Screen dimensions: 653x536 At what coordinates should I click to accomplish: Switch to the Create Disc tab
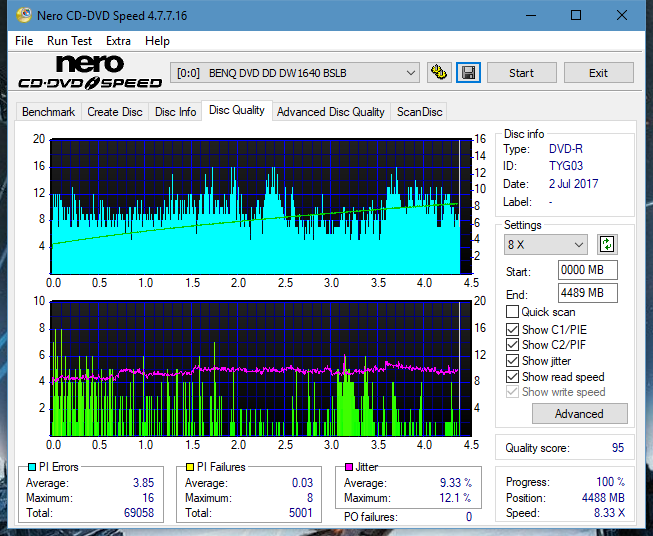pyautogui.click(x=115, y=112)
